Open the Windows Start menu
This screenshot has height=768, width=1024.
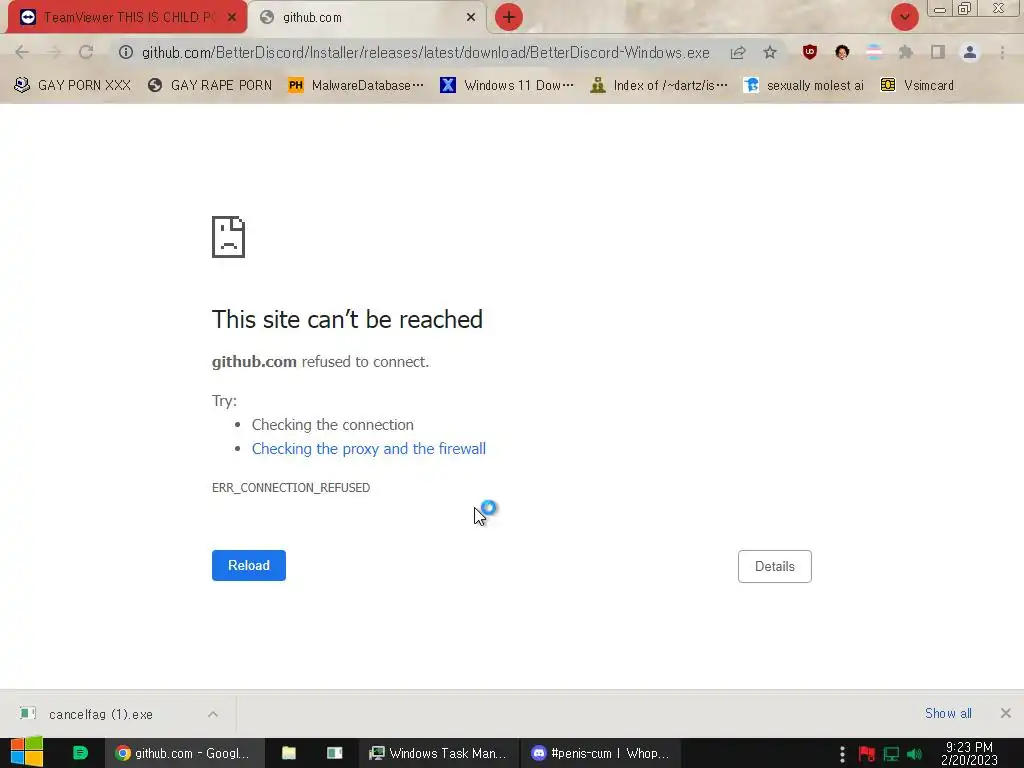(27, 753)
